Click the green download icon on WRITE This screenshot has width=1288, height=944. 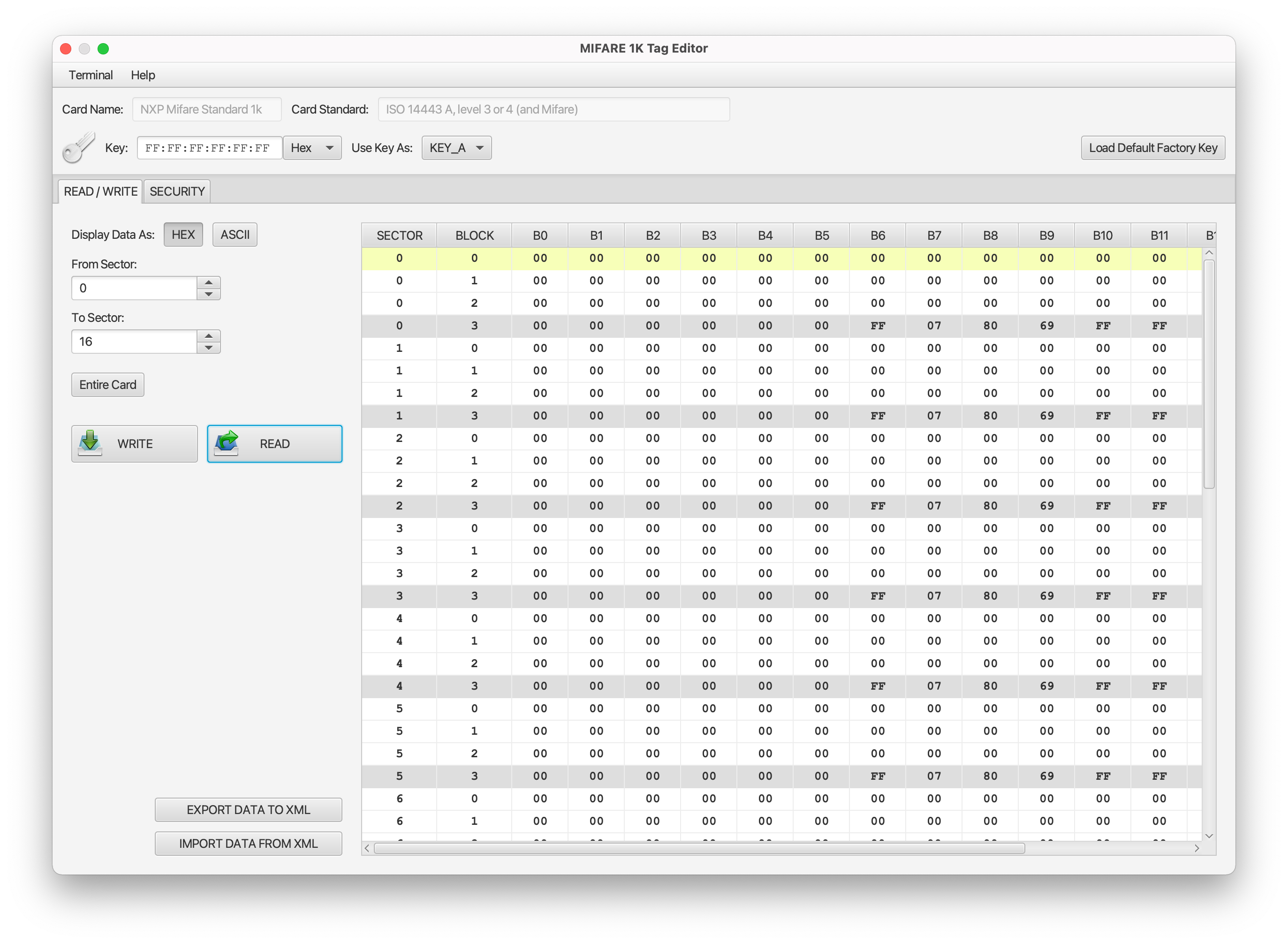(x=90, y=443)
